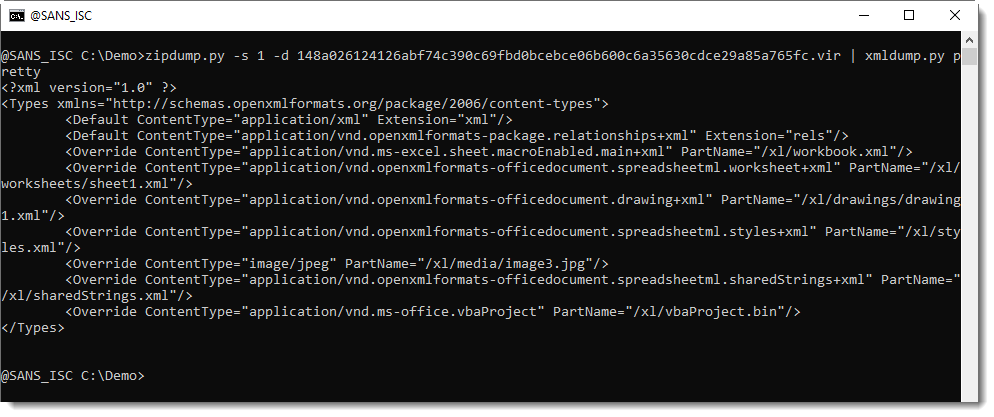Image resolution: width=994 pixels, height=417 pixels.
Task: Minimize the @SANS_ISC console window
Action: (862, 15)
